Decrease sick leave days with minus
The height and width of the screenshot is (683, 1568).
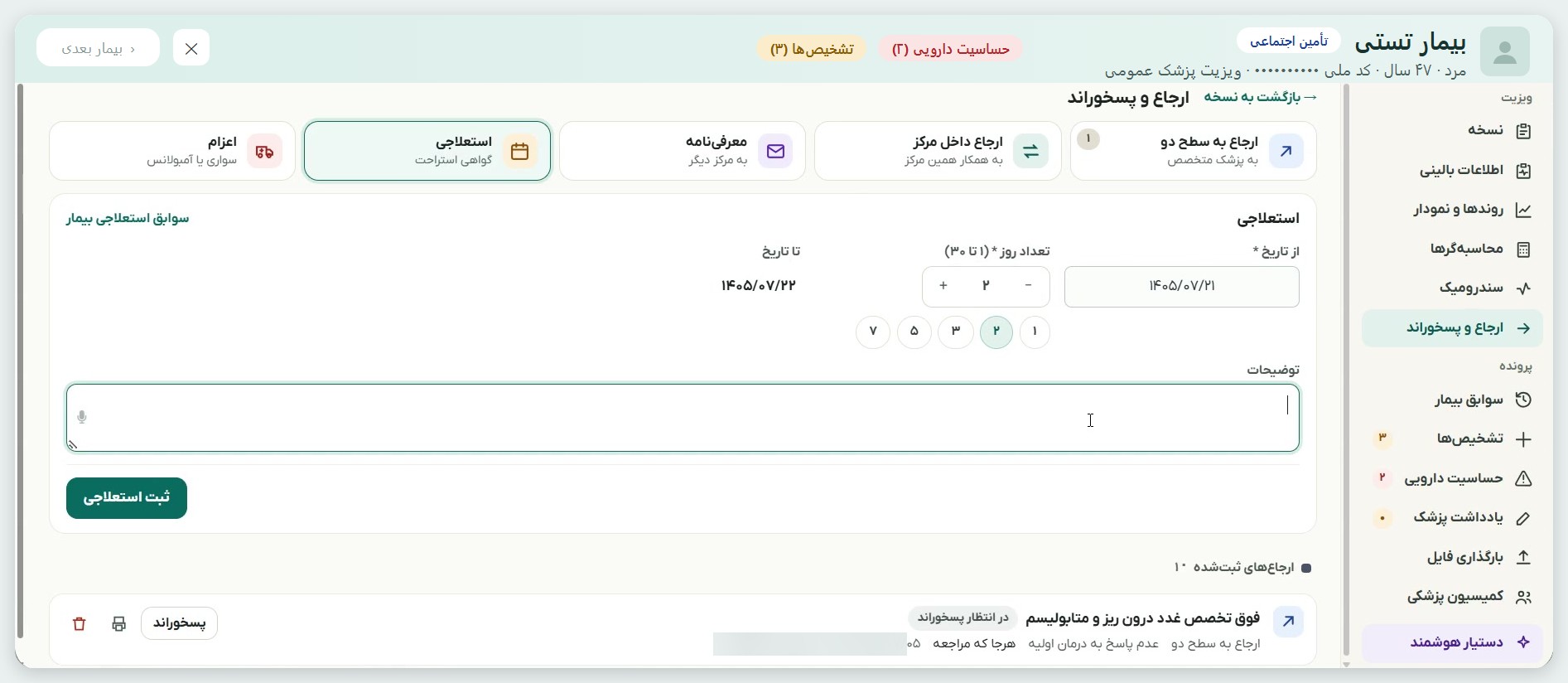(1029, 286)
